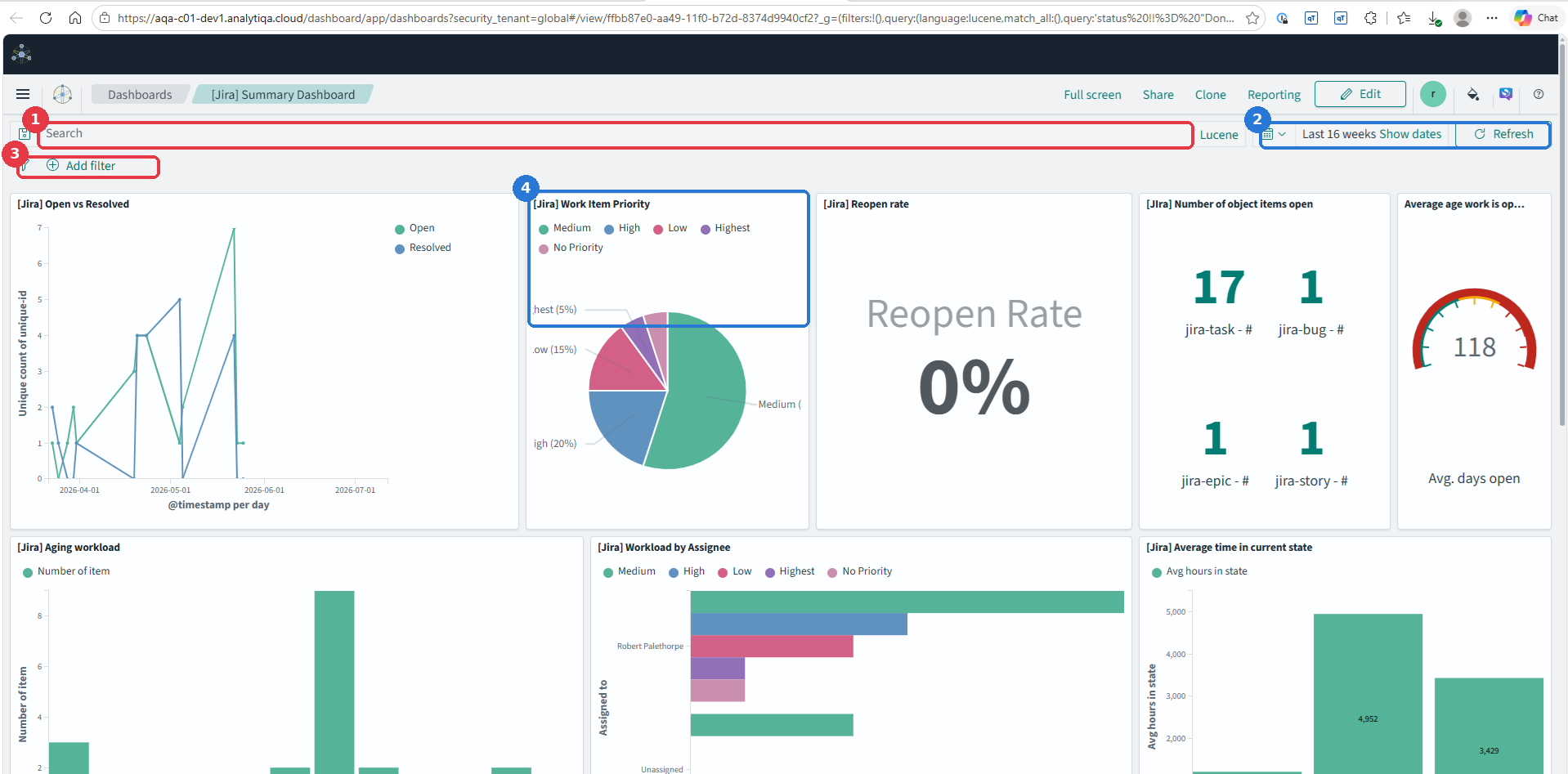Click the Refresh button
This screenshot has height=774, width=1568.
coord(1503,134)
